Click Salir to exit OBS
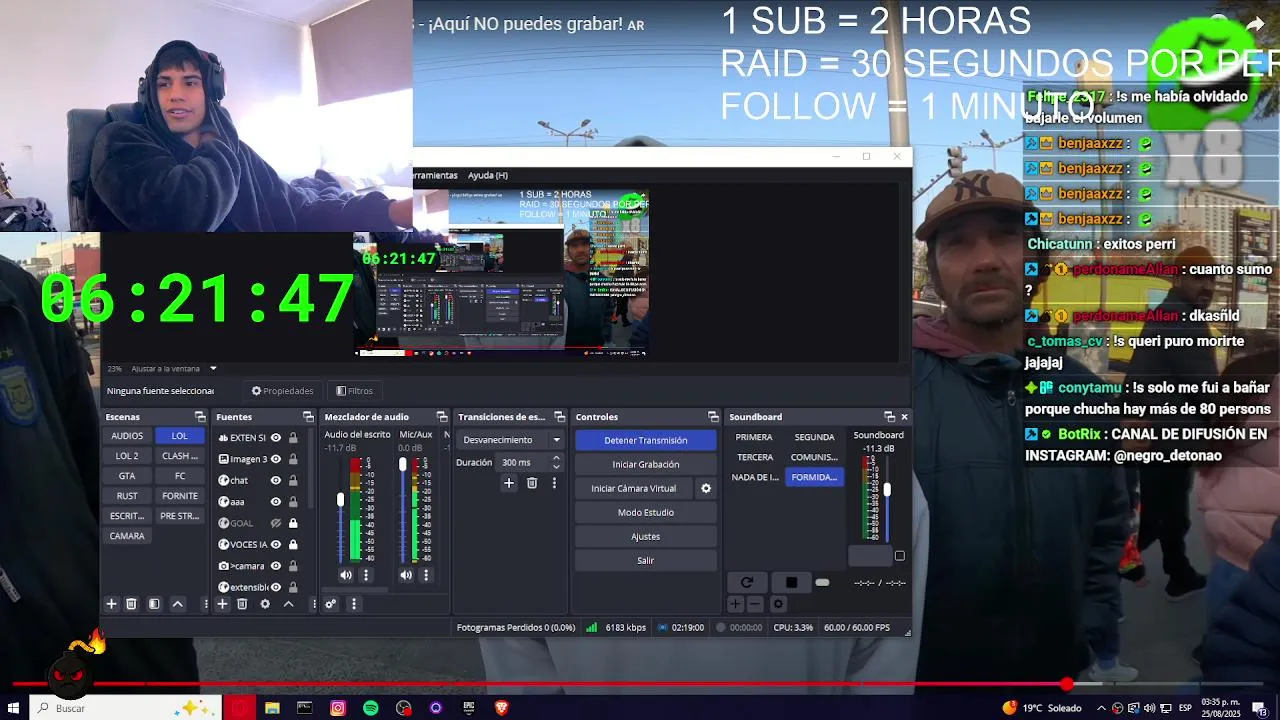 pyautogui.click(x=646, y=560)
